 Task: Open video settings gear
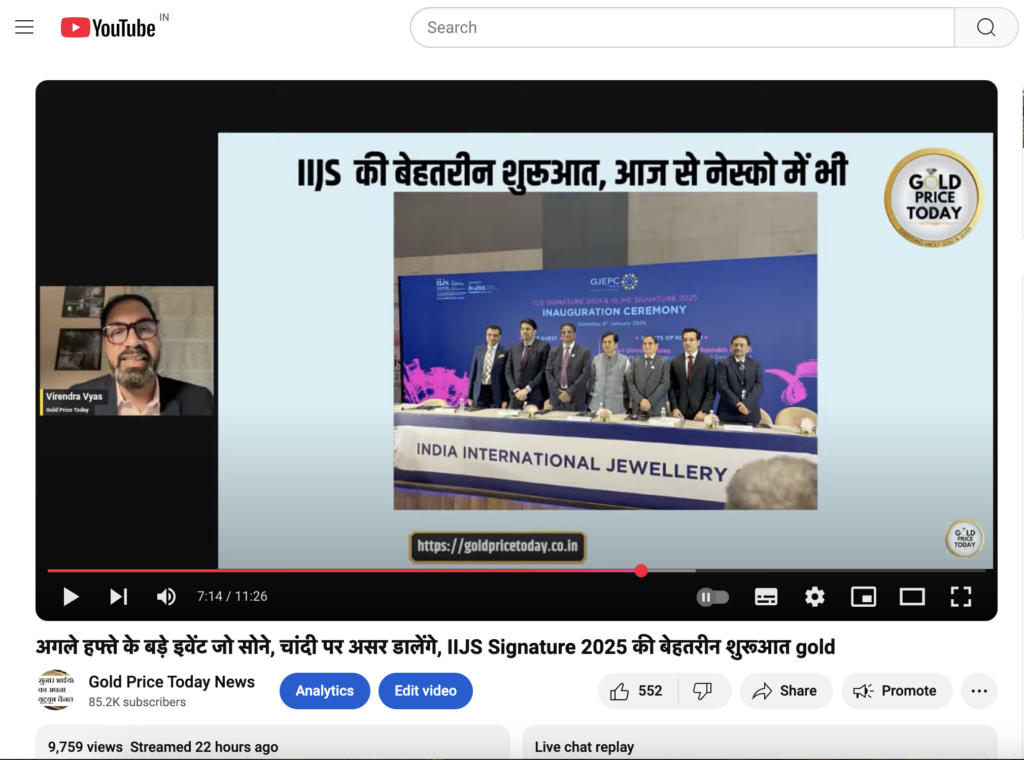click(814, 597)
